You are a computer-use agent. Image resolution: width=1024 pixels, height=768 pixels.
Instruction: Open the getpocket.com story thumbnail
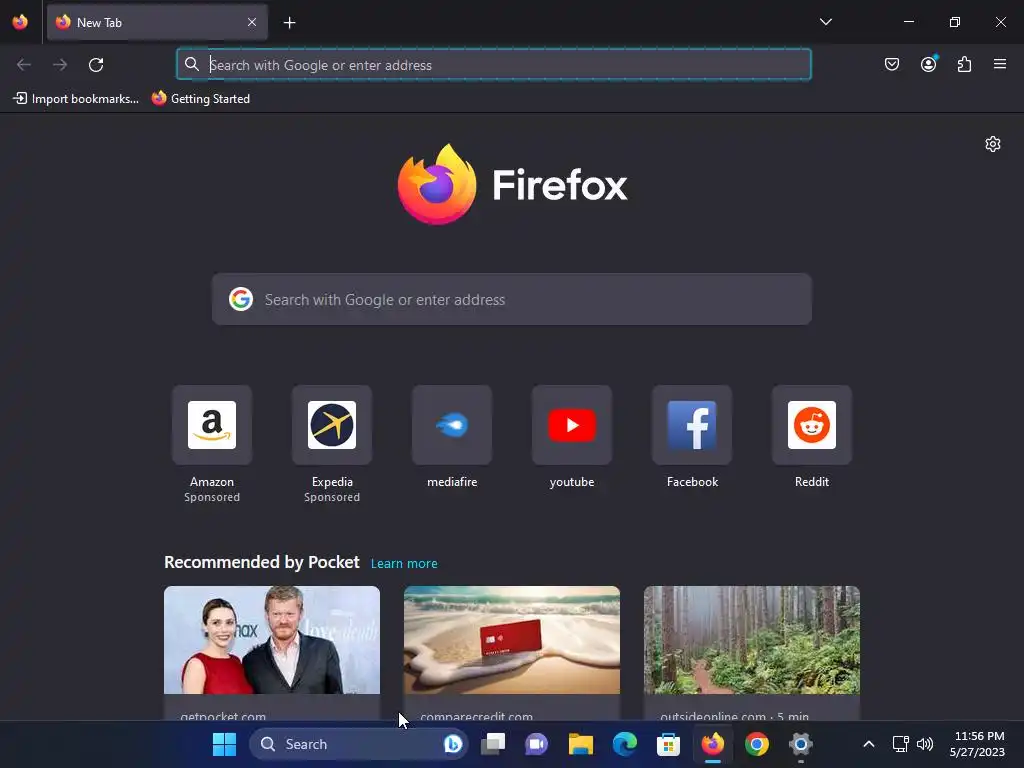272,640
